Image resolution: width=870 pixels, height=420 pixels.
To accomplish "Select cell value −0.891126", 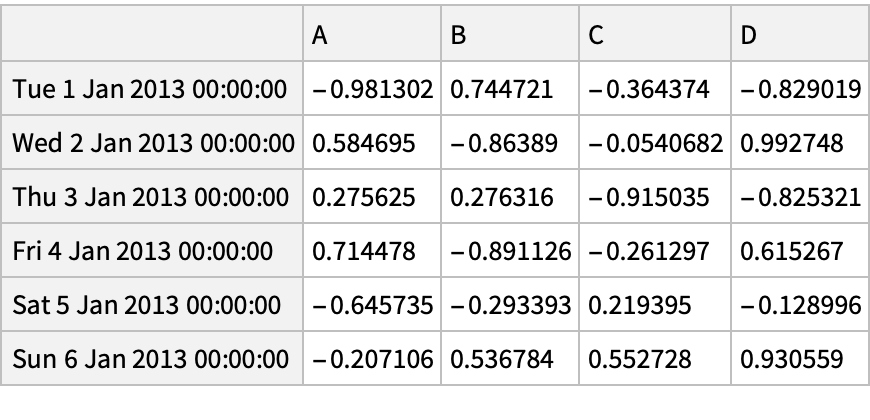I will pyautogui.click(x=511, y=251).
